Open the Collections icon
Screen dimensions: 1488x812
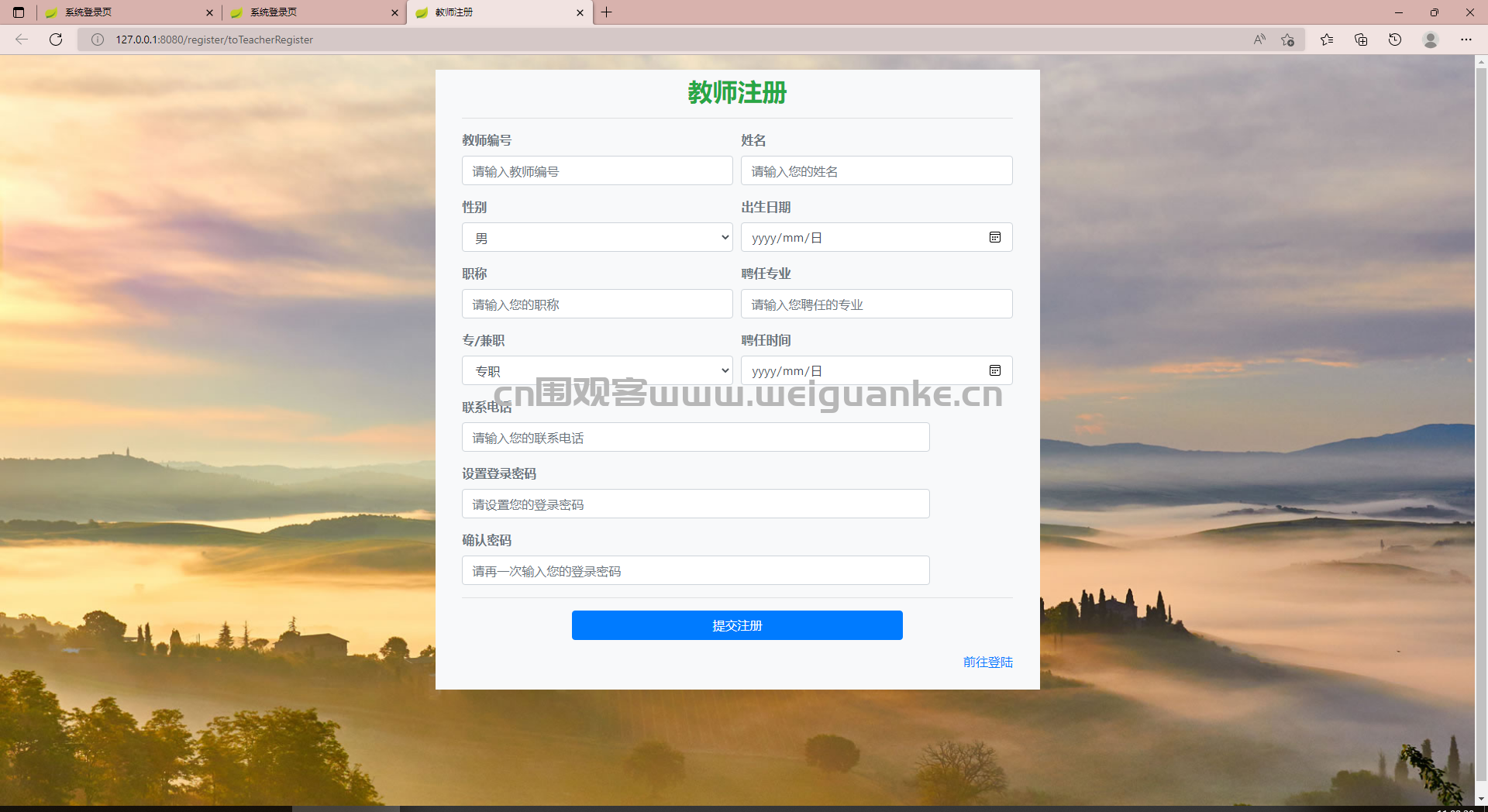[x=1361, y=40]
